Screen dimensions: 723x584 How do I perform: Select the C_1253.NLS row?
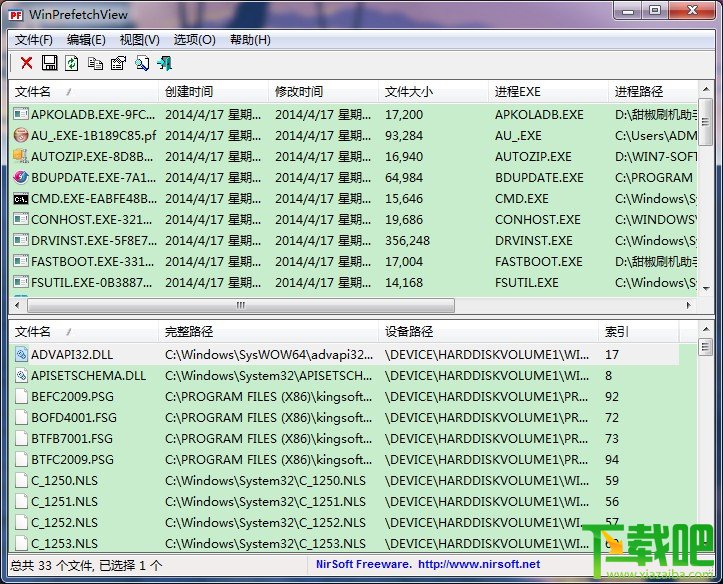tap(344, 543)
